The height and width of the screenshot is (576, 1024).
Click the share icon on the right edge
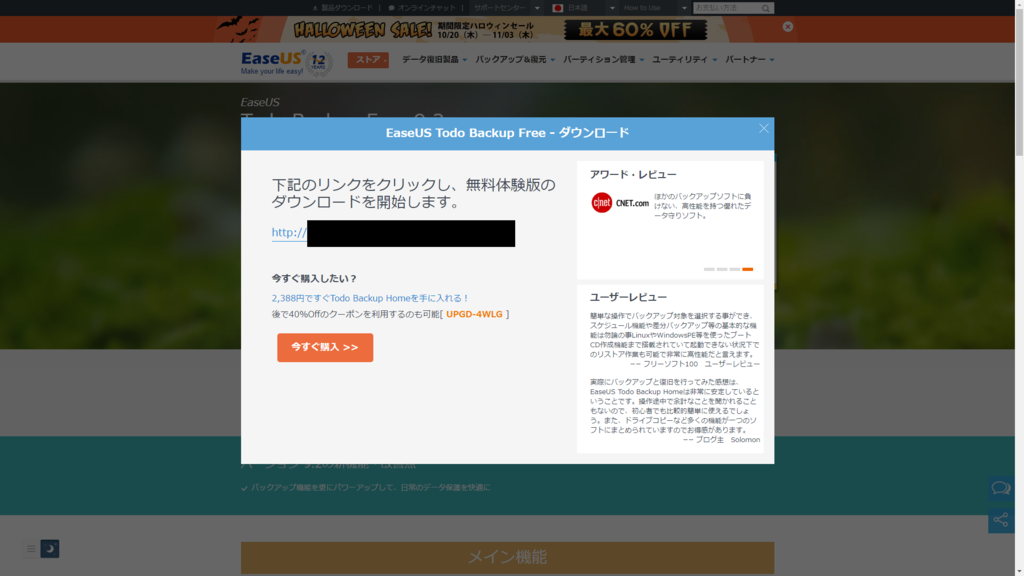(1001, 520)
